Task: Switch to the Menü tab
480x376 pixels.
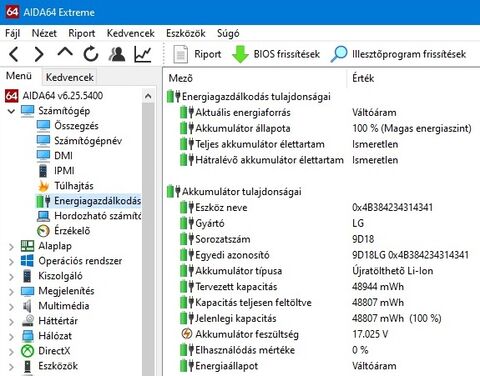Action: [19, 76]
